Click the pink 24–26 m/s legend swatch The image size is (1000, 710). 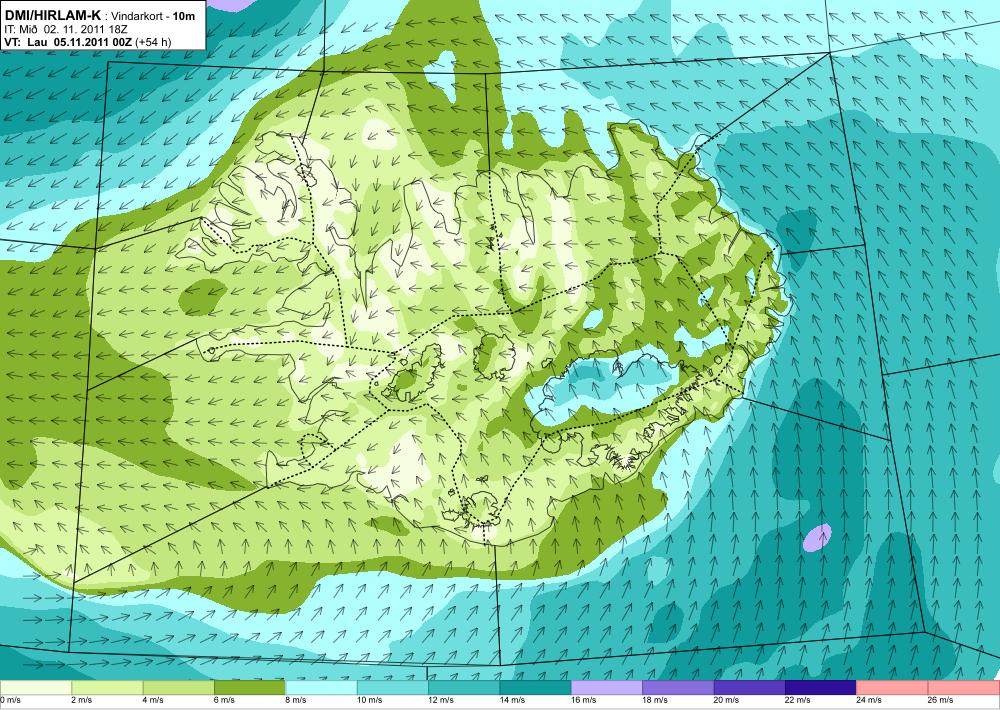click(x=893, y=688)
